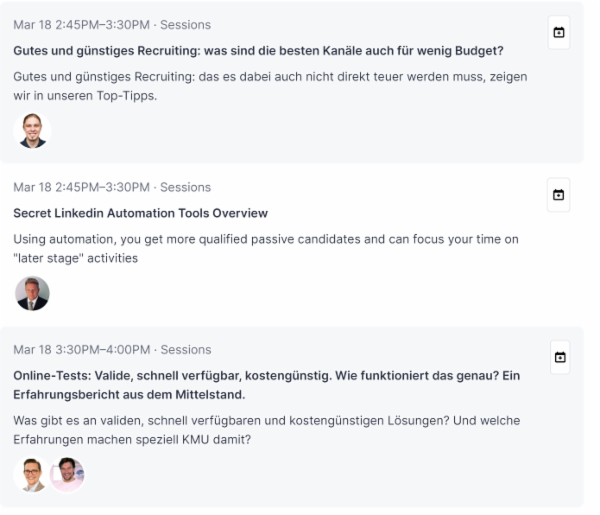Image resolution: width=600 pixels, height=515 pixels.
Task: Add the Online-Tests session to calendar
Action: (x=559, y=357)
